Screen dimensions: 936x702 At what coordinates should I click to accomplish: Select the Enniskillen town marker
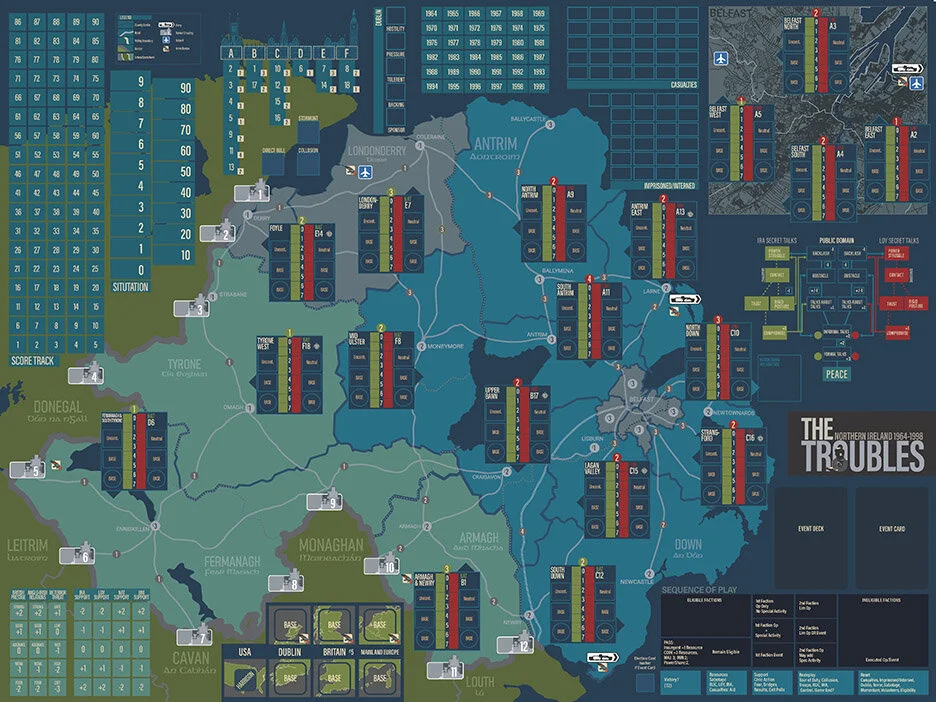click(155, 526)
